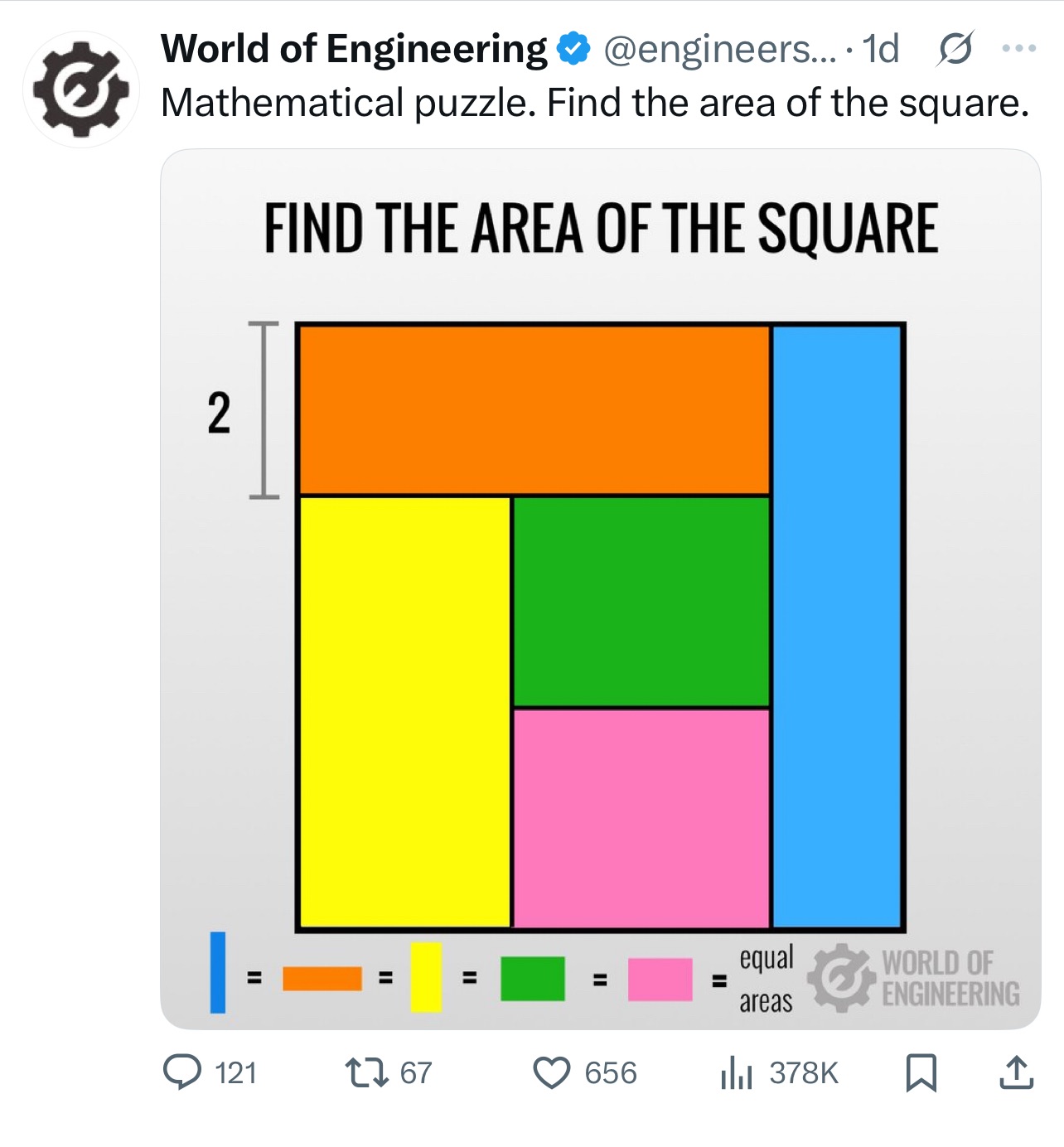This screenshot has height=1147, width=1064.
Task: Click the green square in the image
Action: pyautogui.click(x=641, y=602)
